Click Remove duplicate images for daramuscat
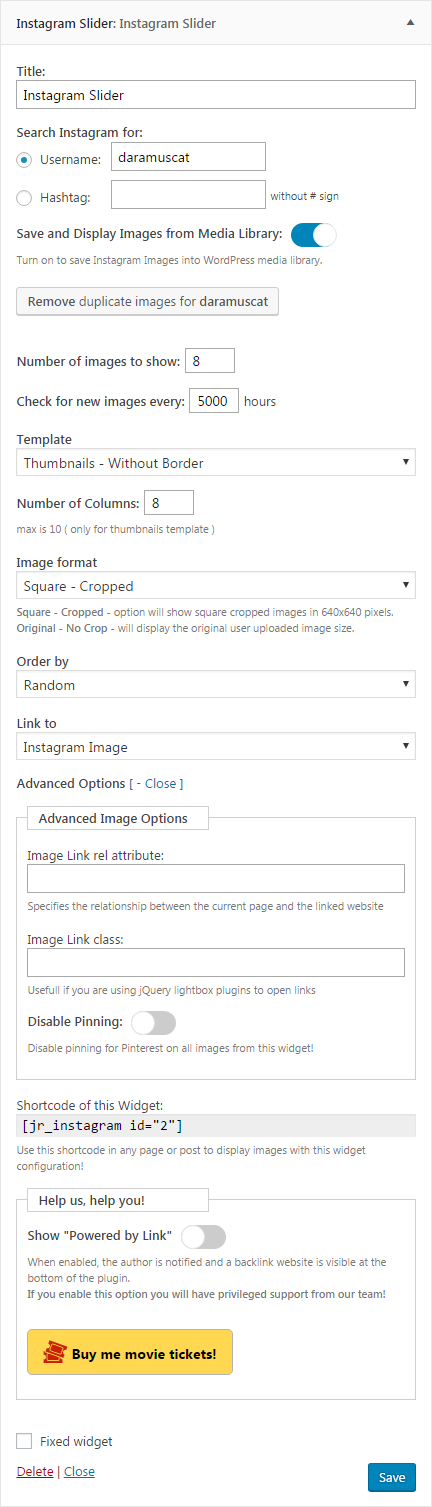Image resolution: width=432 pixels, height=1507 pixels. click(x=148, y=301)
